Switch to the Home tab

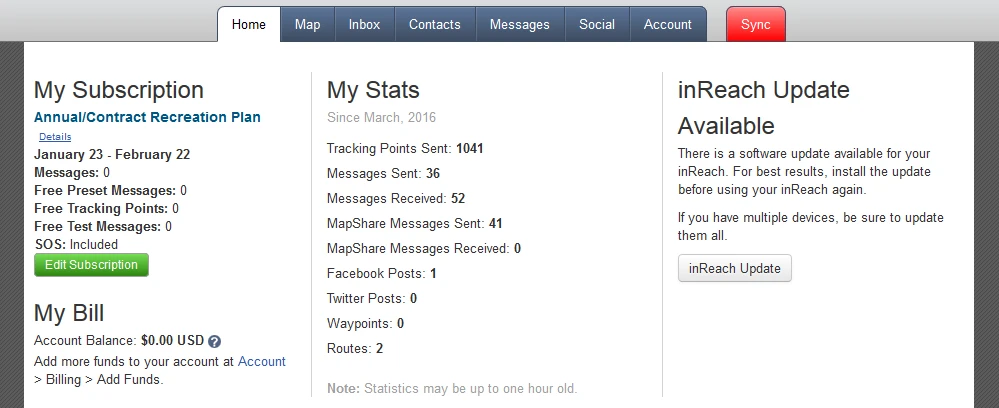coord(249,24)
